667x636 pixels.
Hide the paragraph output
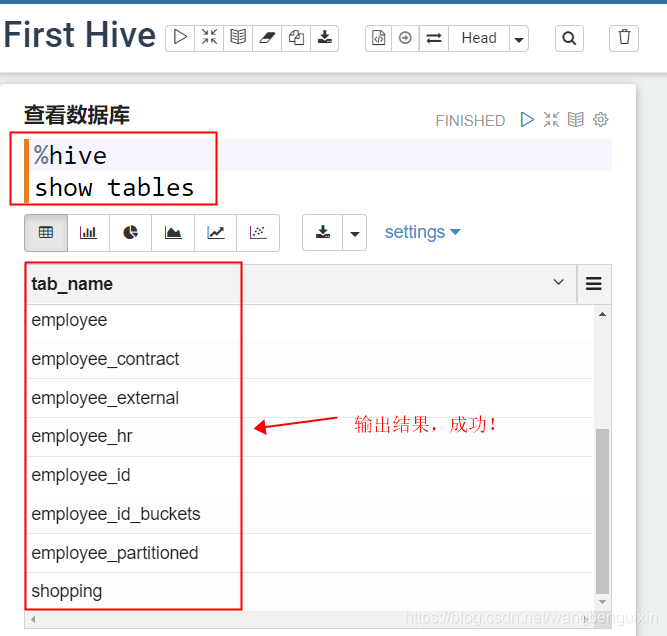click(576, 120)
